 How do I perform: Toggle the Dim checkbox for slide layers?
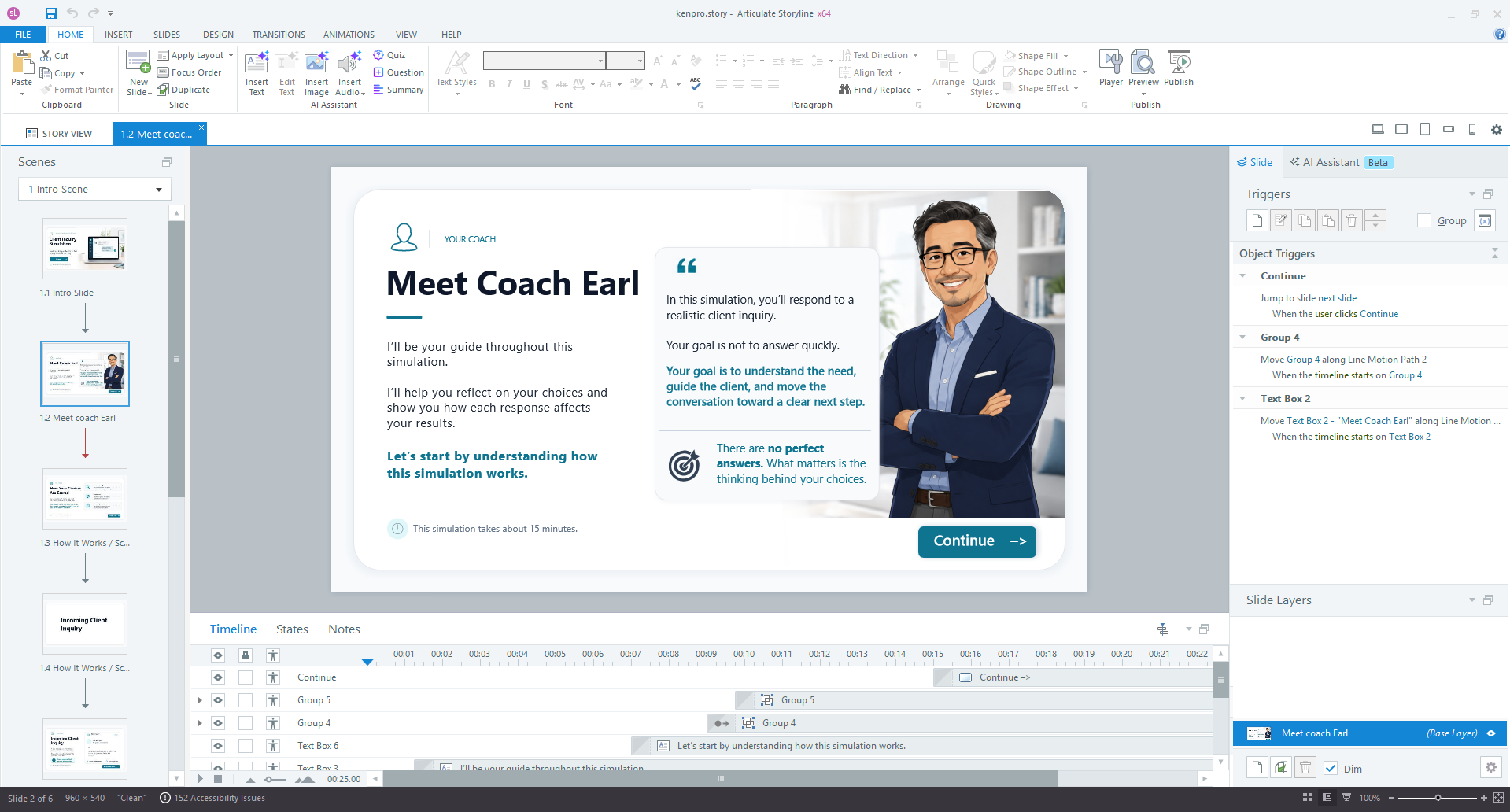point(1331,768)
